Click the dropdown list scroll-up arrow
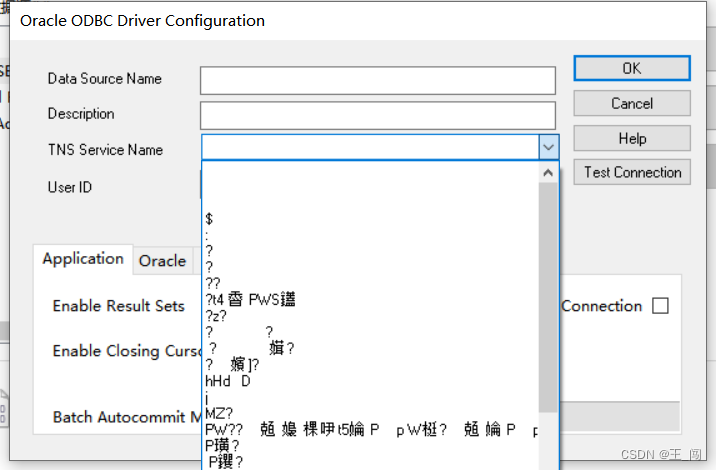 click(548, 173)
